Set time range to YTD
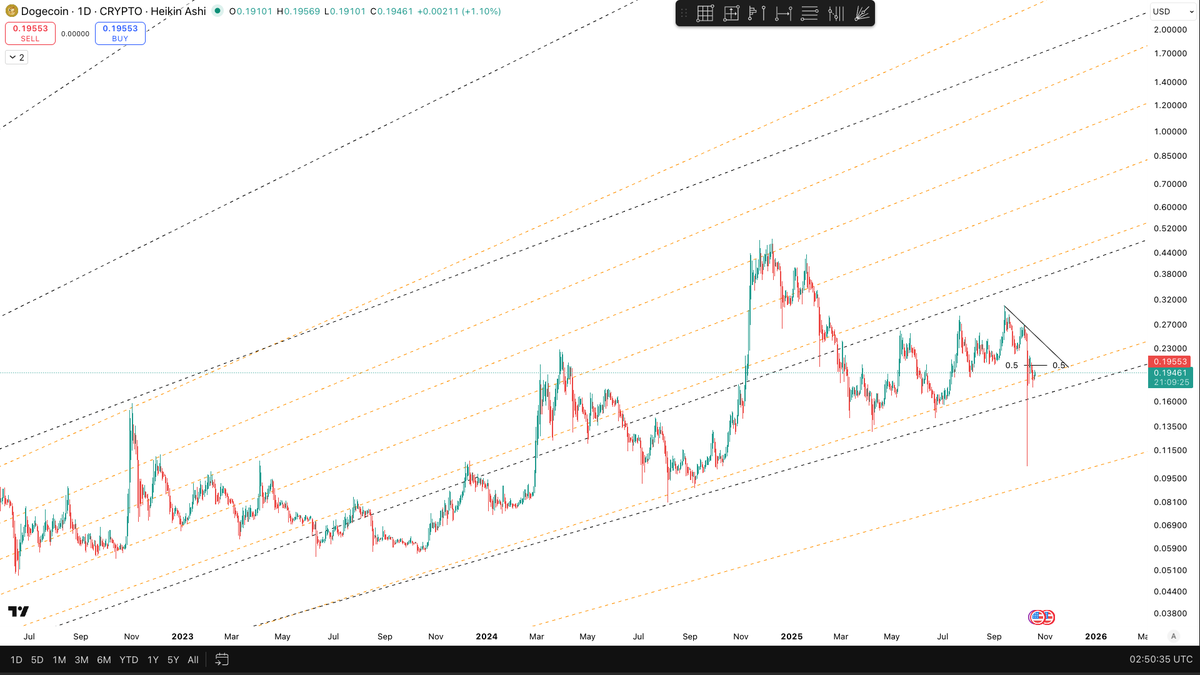The height and width of the screenshot is (675, 1200). pyautogui.click(x=129, y=660)
